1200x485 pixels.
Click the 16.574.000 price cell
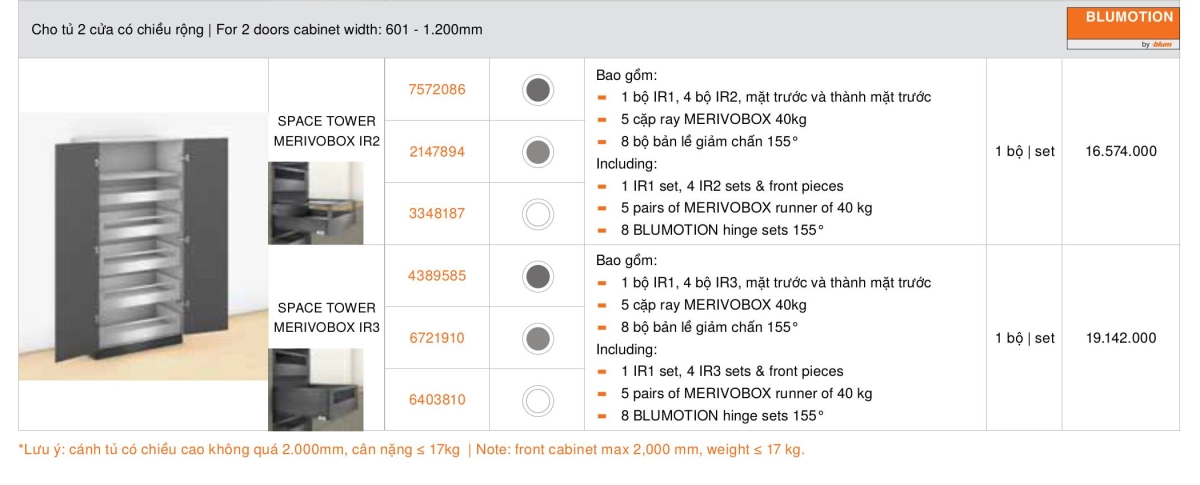pos(1121,152)
